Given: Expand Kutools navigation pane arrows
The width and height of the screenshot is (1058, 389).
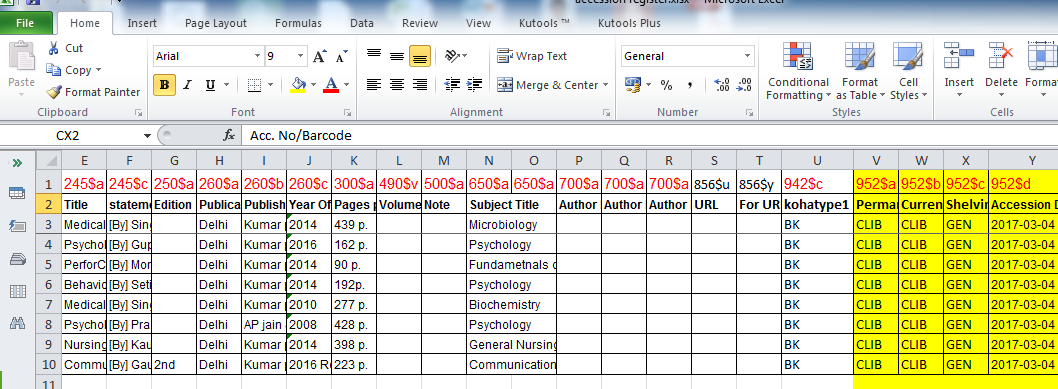Looking at the screenshot, I should click(x=18, y=162).
